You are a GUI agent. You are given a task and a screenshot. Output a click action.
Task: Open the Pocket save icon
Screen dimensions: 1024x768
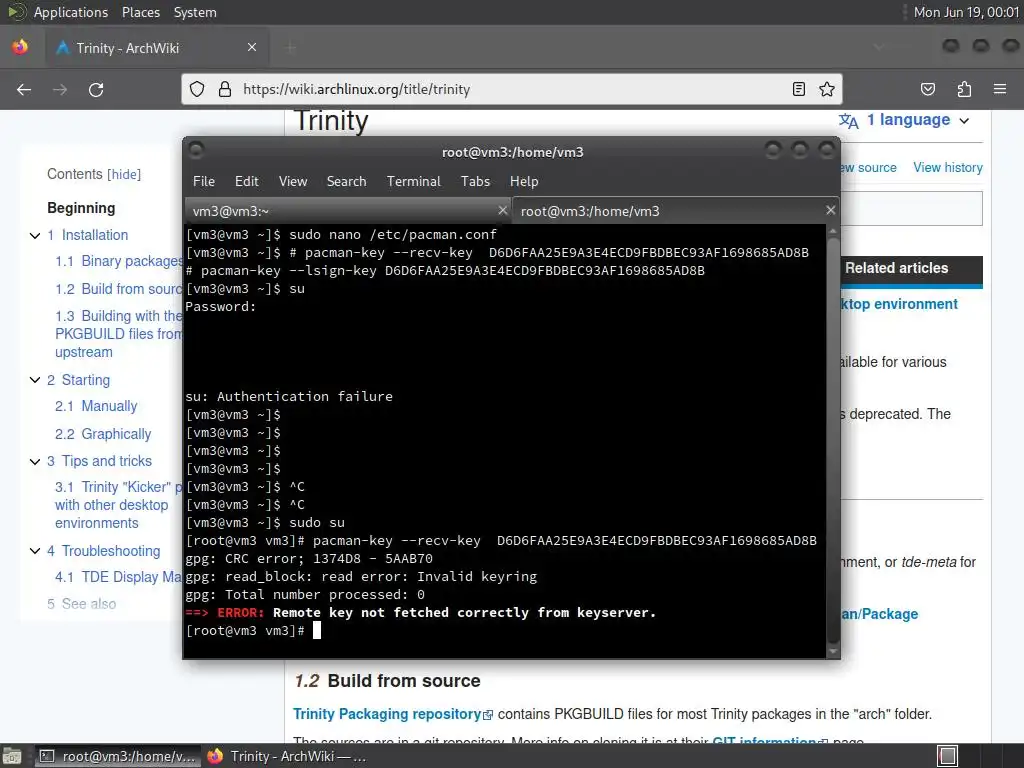[927, 89]
